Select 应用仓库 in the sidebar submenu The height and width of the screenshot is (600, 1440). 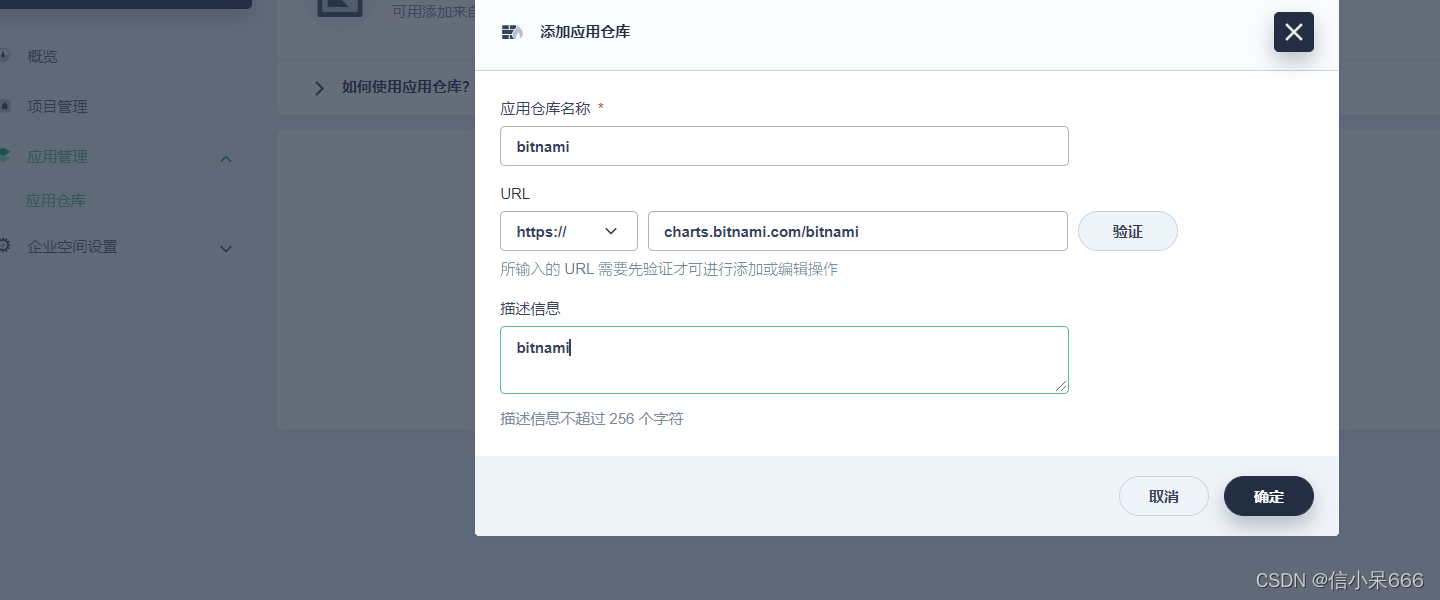coord(56,200)
